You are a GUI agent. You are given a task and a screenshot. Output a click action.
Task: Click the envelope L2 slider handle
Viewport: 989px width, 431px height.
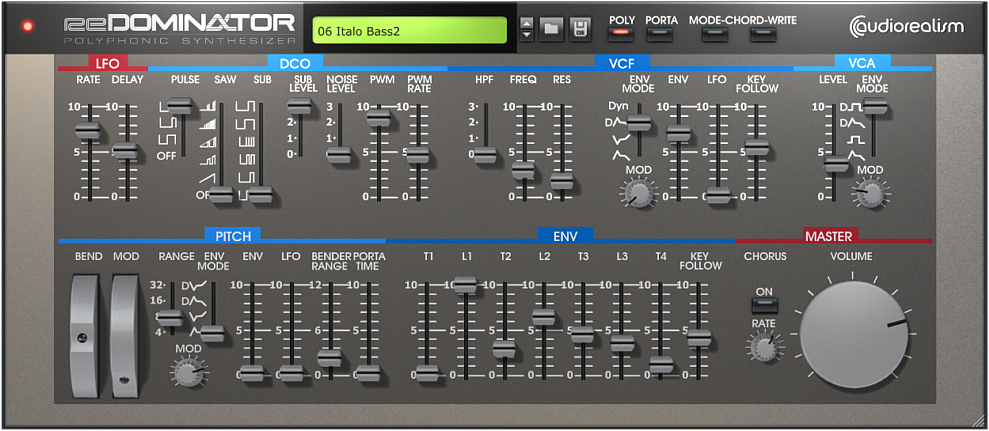544,317
